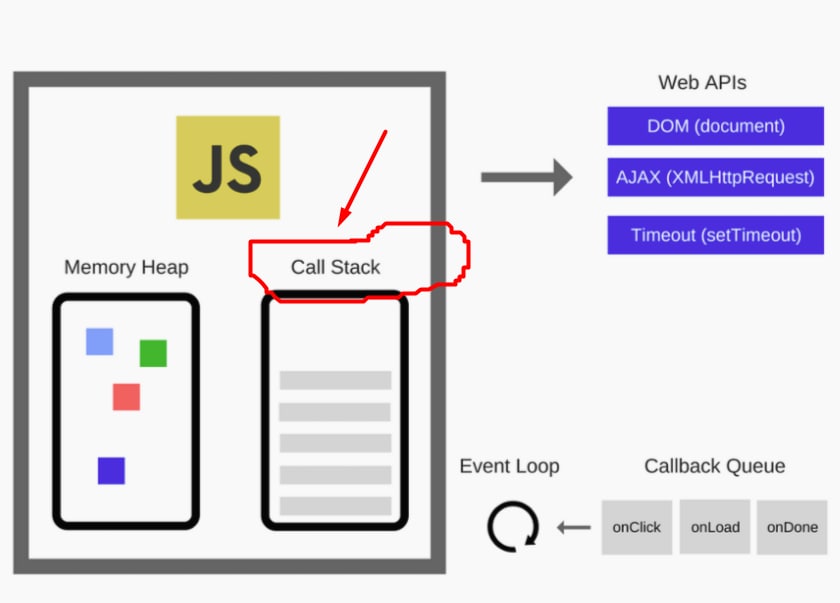Select the AJAX (XMLHttpRequest) box

716,177
